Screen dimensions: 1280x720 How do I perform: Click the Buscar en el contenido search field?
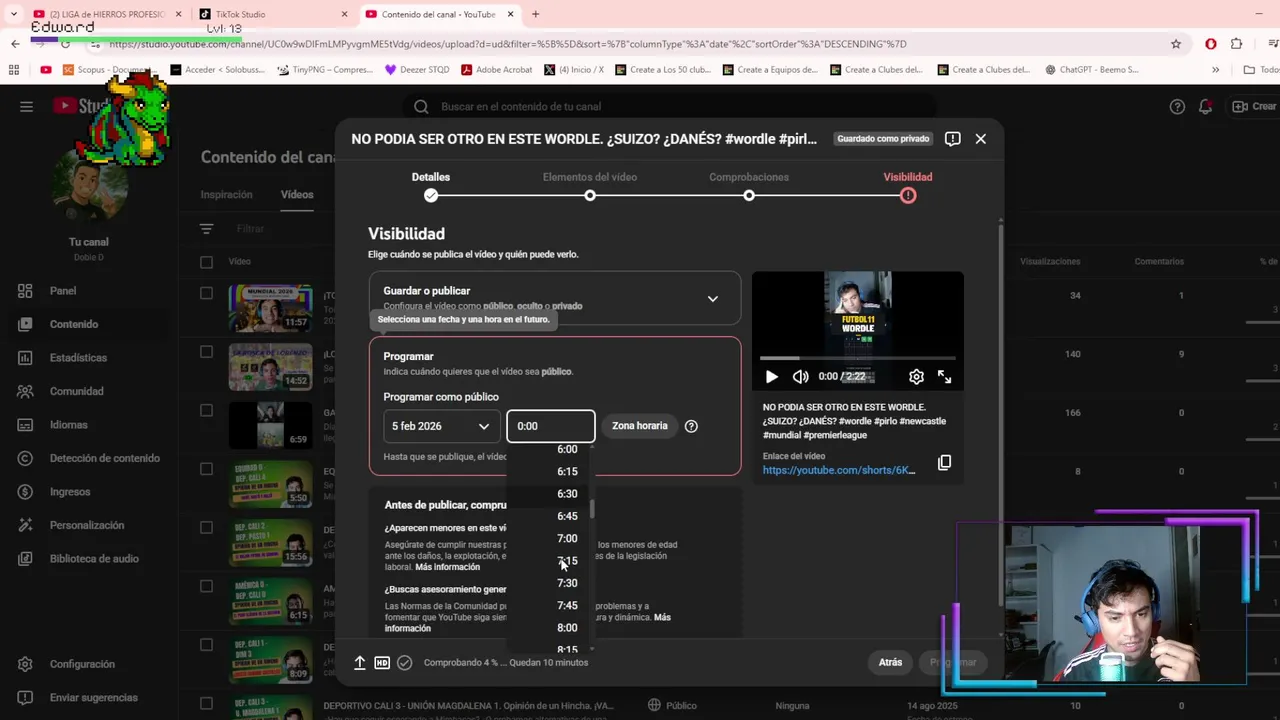670,107
